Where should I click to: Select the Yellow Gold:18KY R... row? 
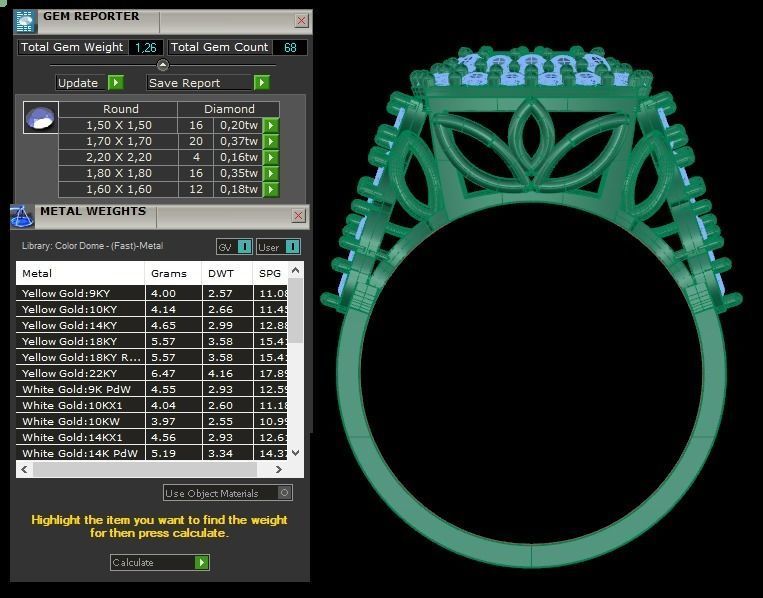(152, 357)
